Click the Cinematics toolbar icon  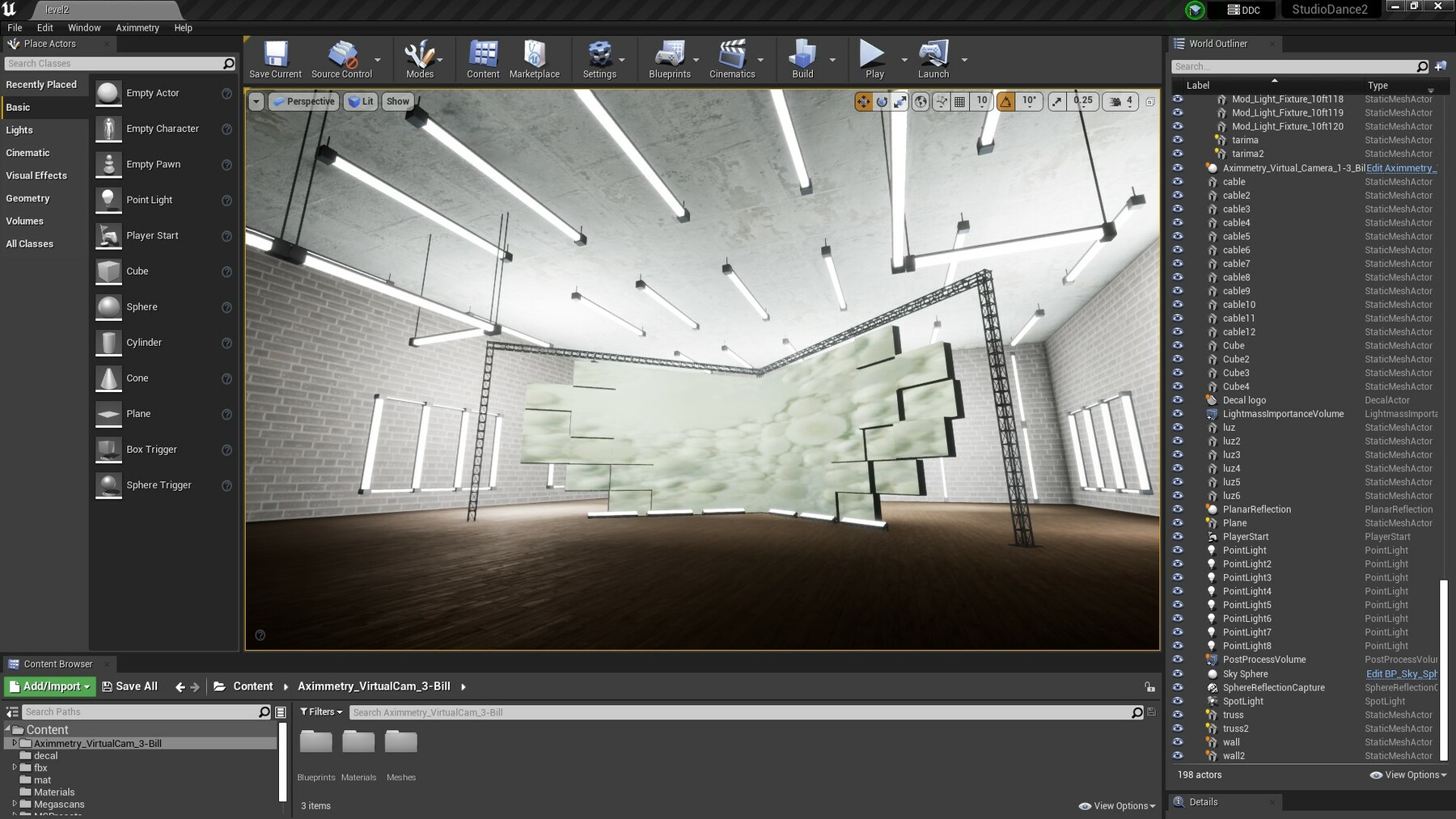coord(732,58)
